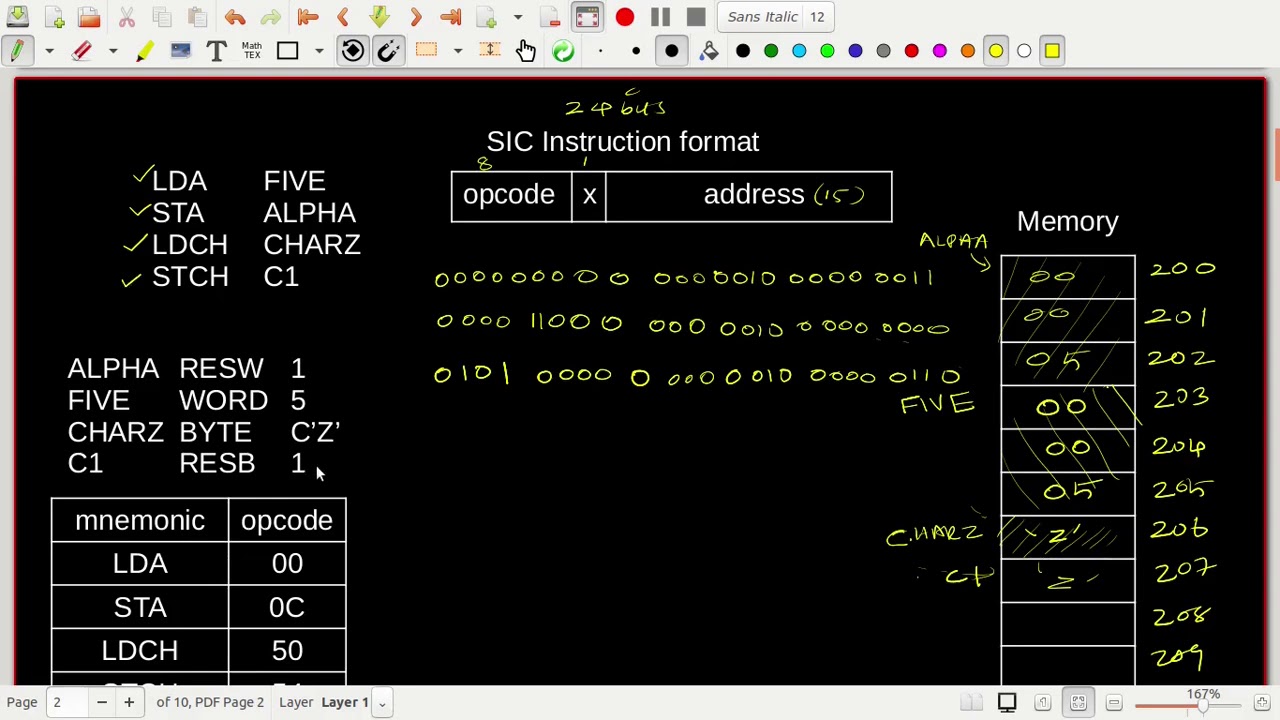Create a new document
The image size is (1280, 720).
pos(54,17)
